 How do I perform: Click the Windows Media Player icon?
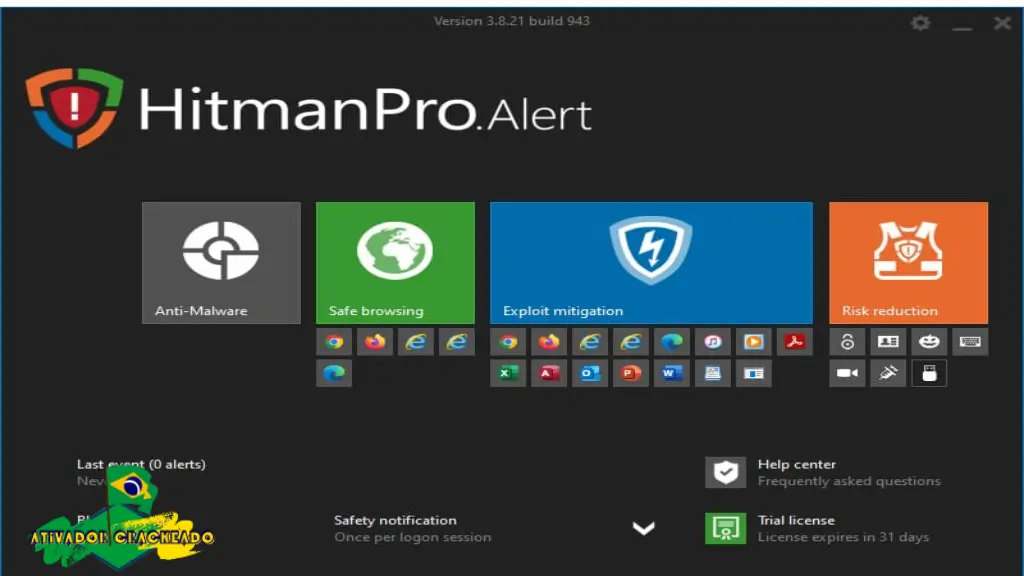pos(754,342)
